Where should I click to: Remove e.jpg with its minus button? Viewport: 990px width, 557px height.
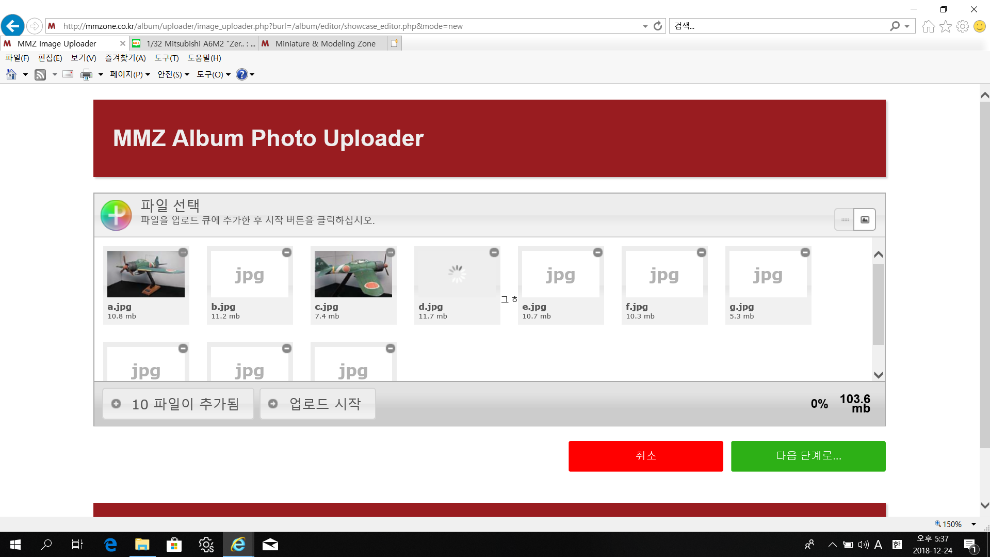pyautogui.click(x=598, y=252)
